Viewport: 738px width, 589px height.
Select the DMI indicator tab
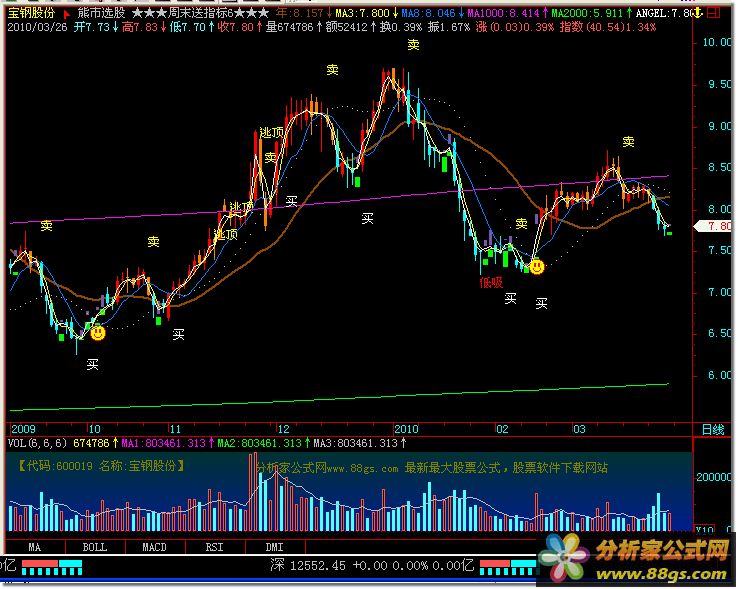coord(273,547)
